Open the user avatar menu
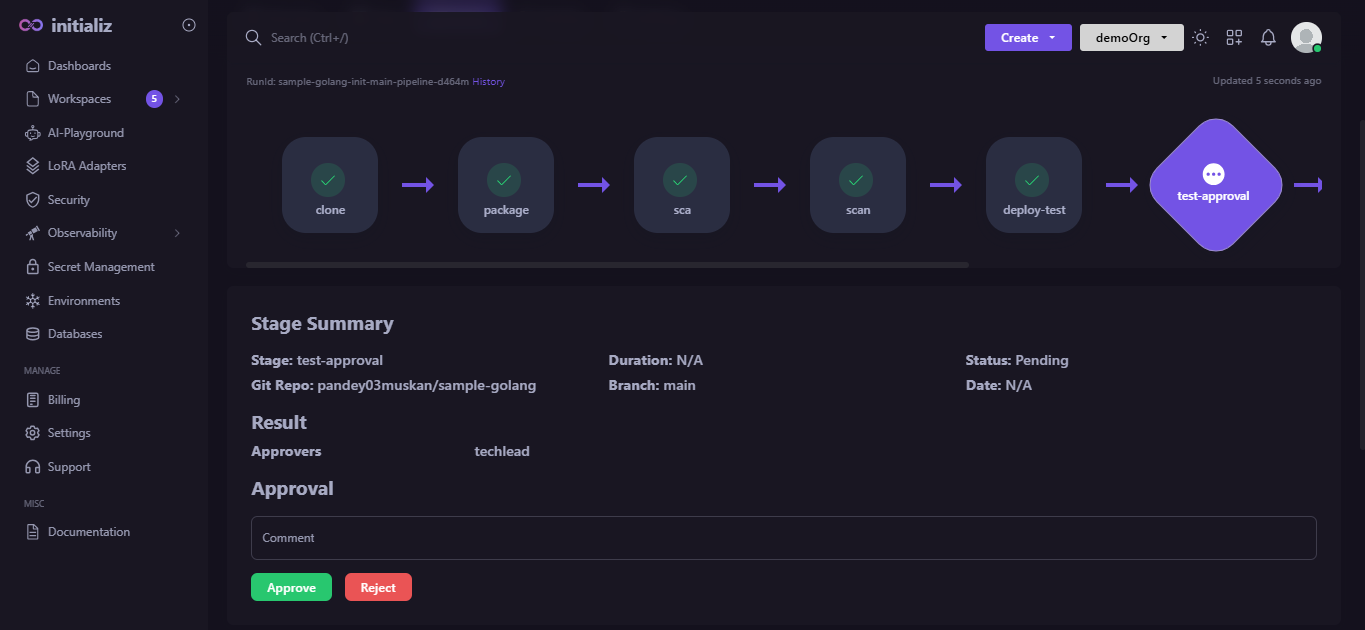 1306,37
